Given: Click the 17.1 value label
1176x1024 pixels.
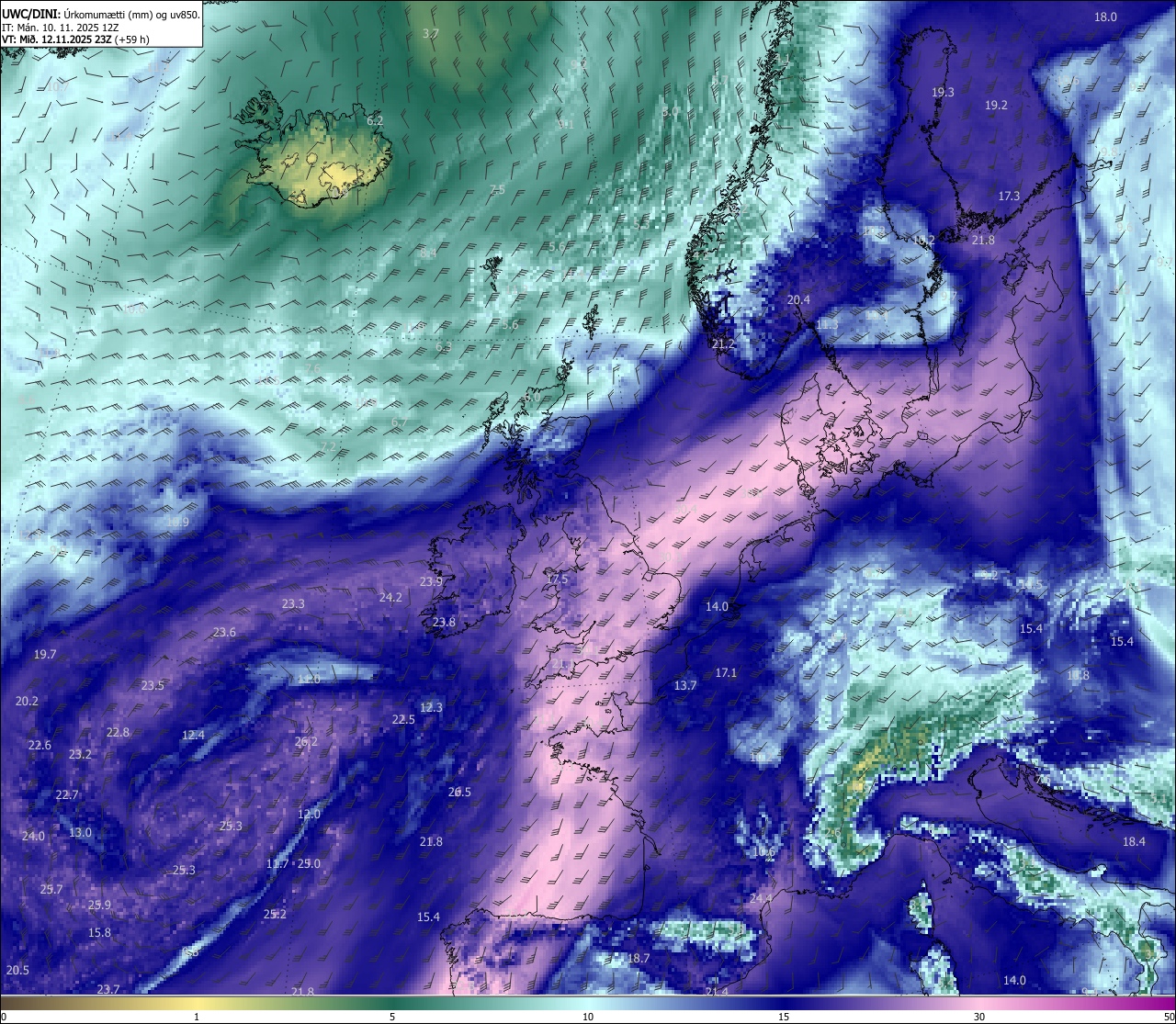Looking at the screenshot, I should click(726, 672).
